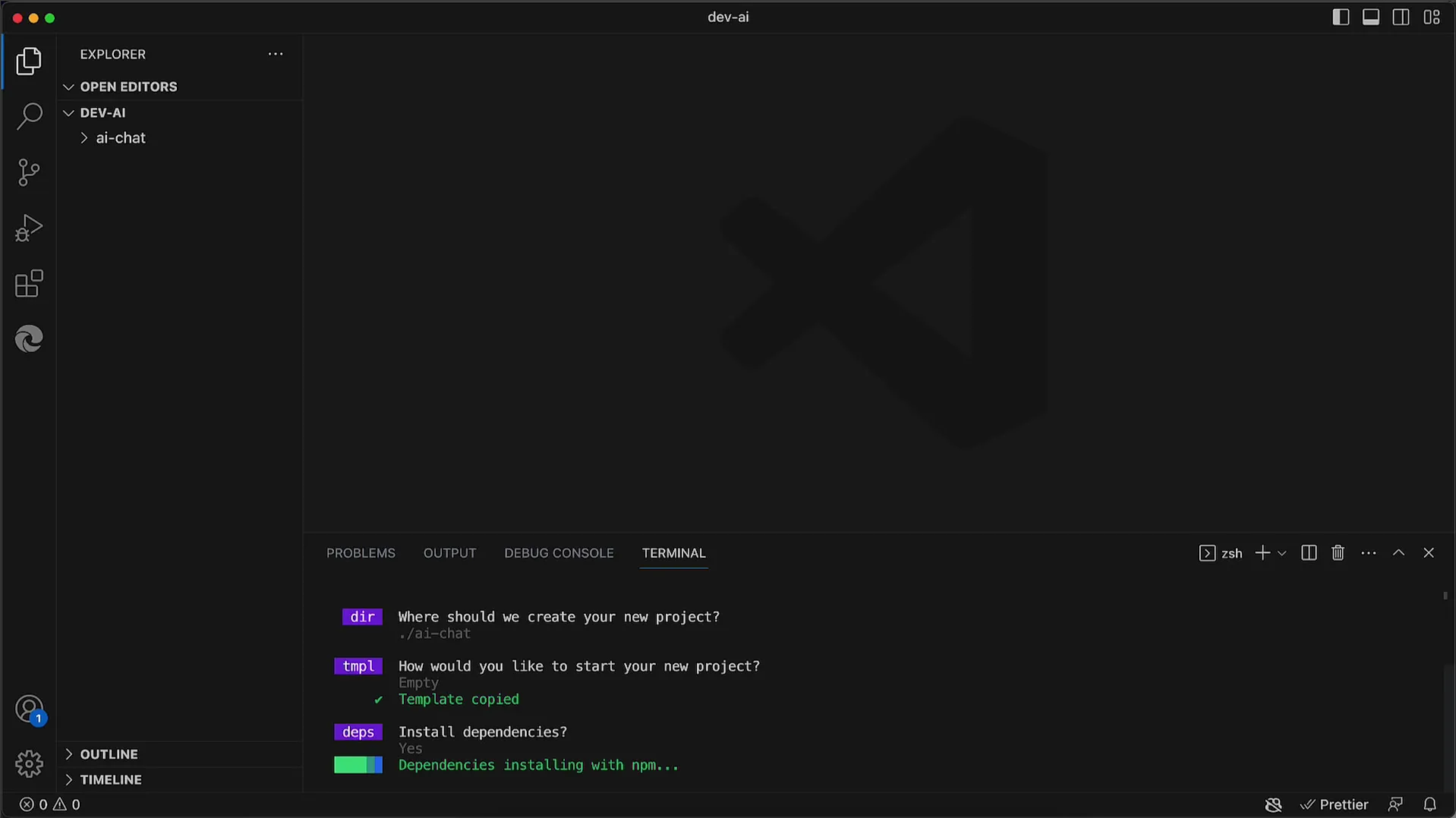Toggle the bottom panel layout

tap(1371, 17)
